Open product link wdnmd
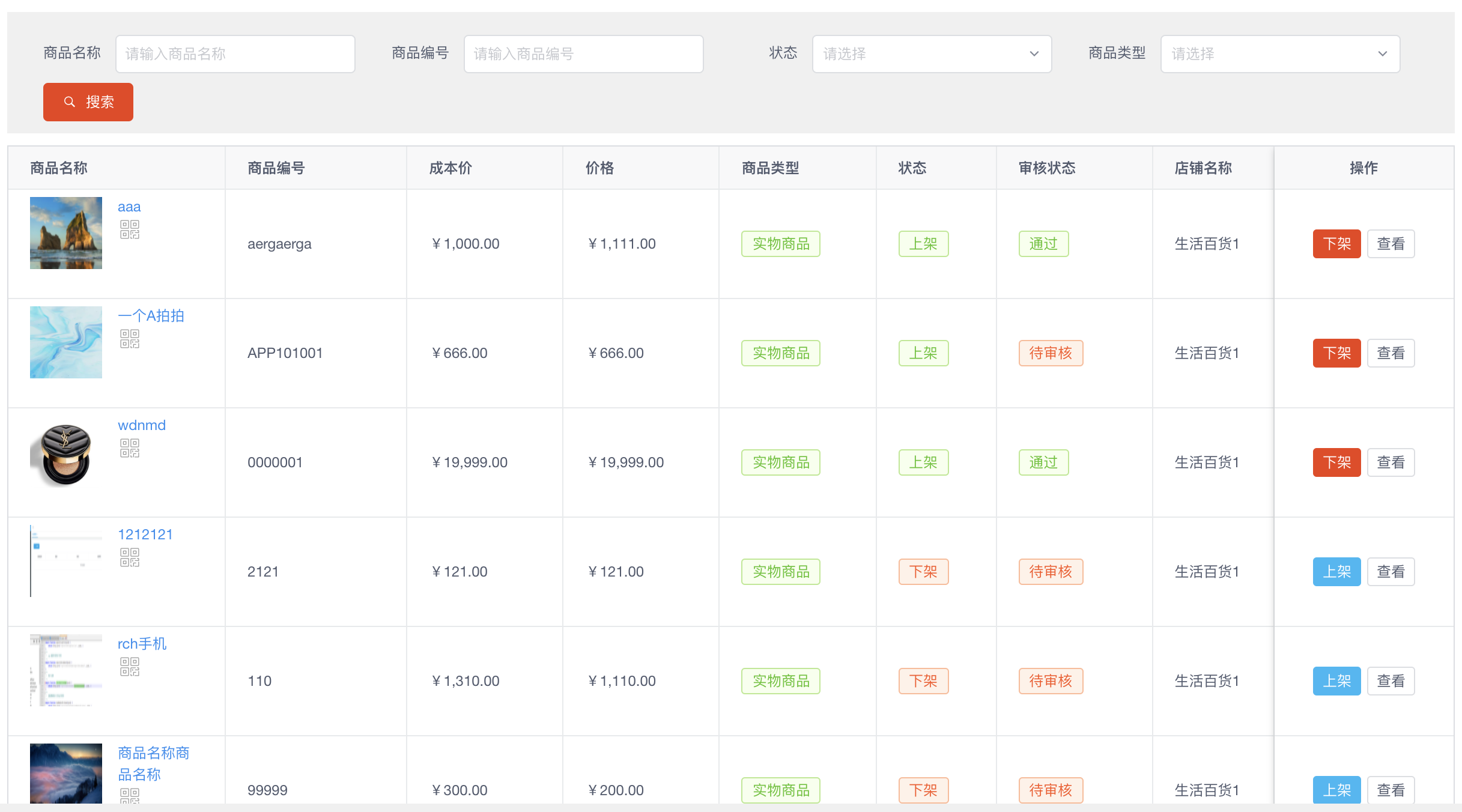1462x812 pixels. click(x=142, y=425)
